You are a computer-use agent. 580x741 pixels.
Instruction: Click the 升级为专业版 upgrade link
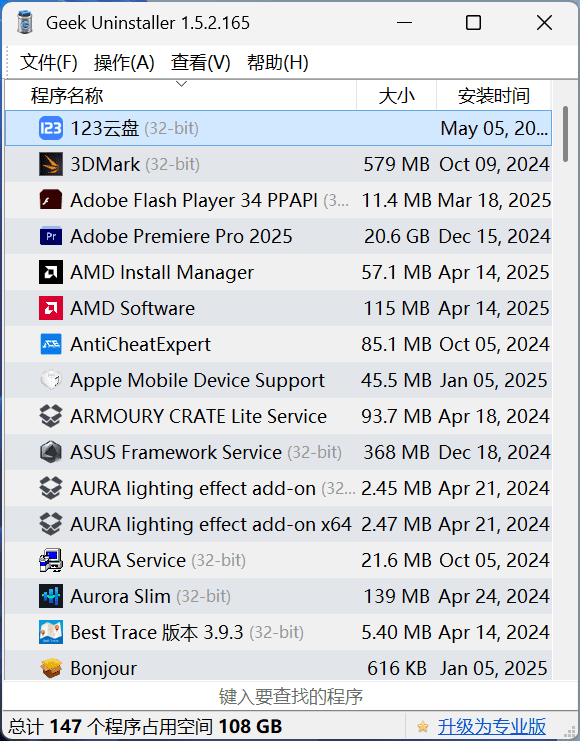pyautogui.click(x=492, y=726)
